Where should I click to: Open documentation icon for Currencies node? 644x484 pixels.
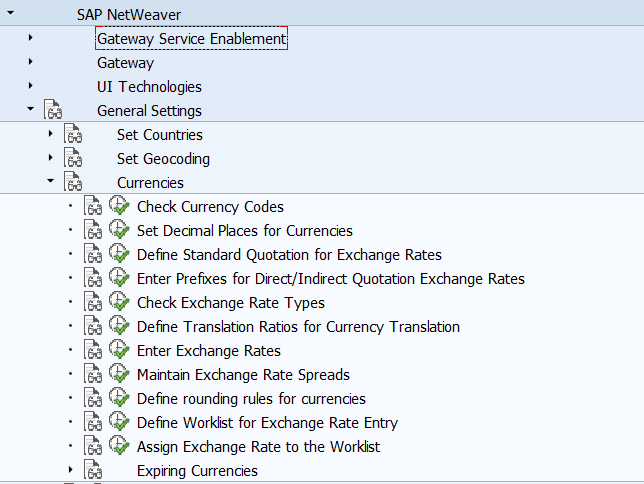coord(73,182)
